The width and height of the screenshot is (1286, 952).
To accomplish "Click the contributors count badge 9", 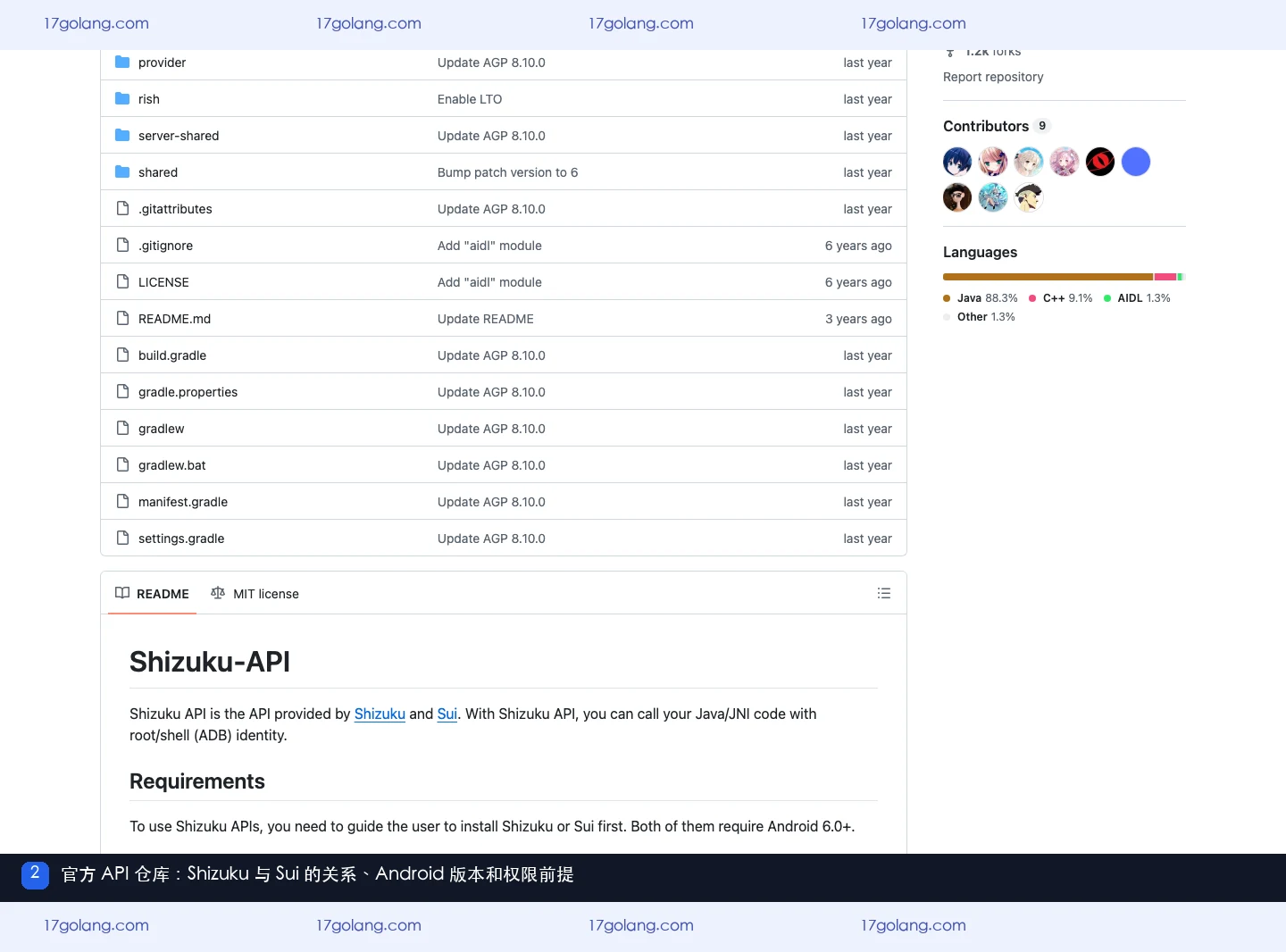I will (x=1042, y=126).
